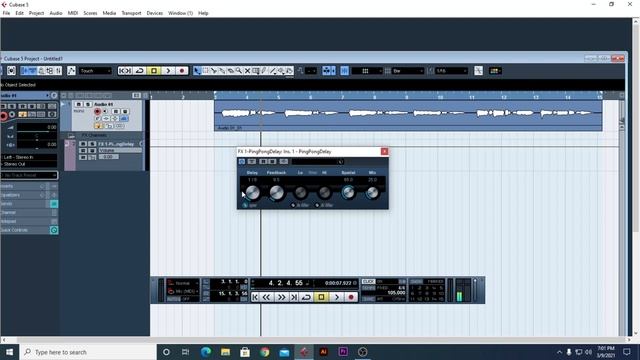This screenshot has height=360, width=640.
Task: Open Bar grid type dropdown
Action: click(x=408, y=71)
